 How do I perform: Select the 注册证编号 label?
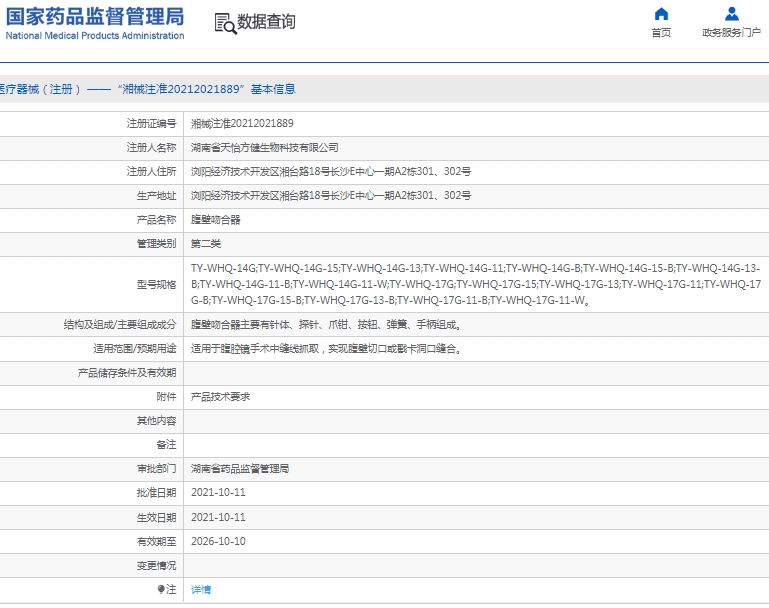[152, 124]
